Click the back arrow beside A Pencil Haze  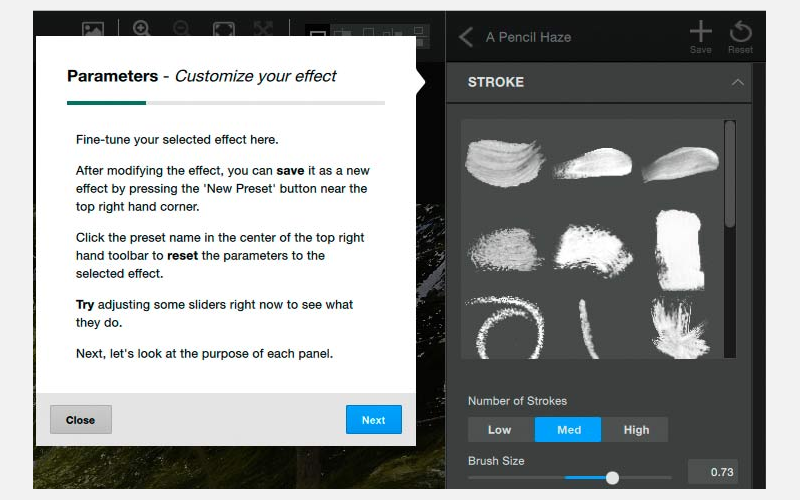point(465,37)
